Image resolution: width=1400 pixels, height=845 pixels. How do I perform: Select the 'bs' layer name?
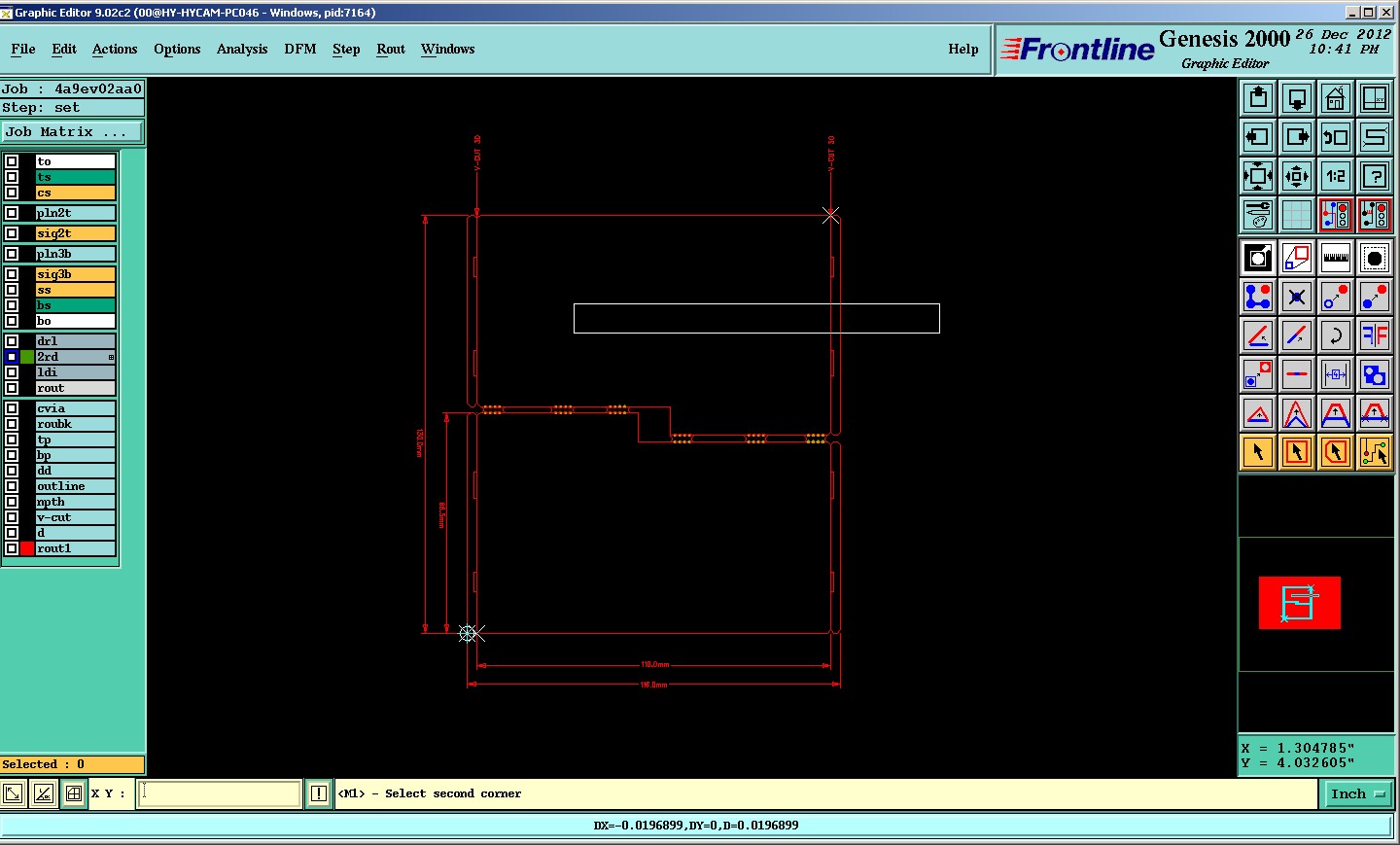point(76,305)
